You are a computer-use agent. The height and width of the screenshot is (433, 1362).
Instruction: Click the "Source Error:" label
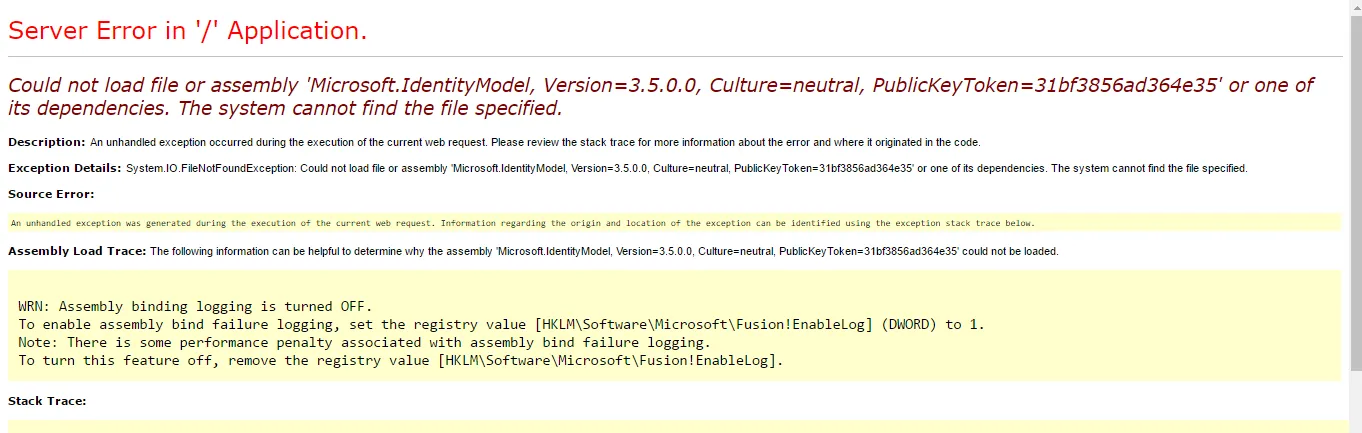[51, 194]
